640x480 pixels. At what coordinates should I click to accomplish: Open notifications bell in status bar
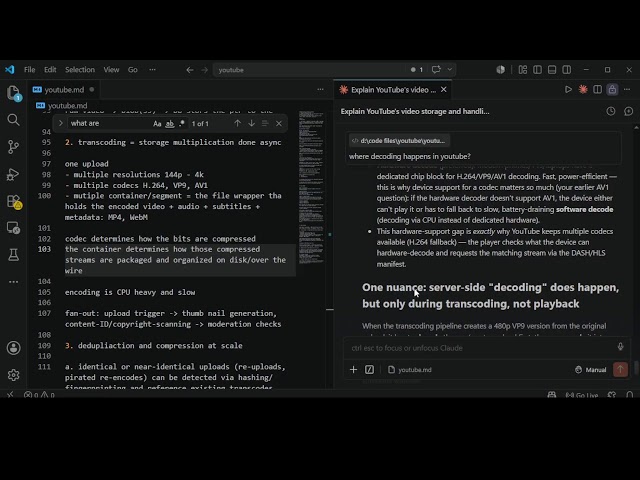(x=630, y=395)
